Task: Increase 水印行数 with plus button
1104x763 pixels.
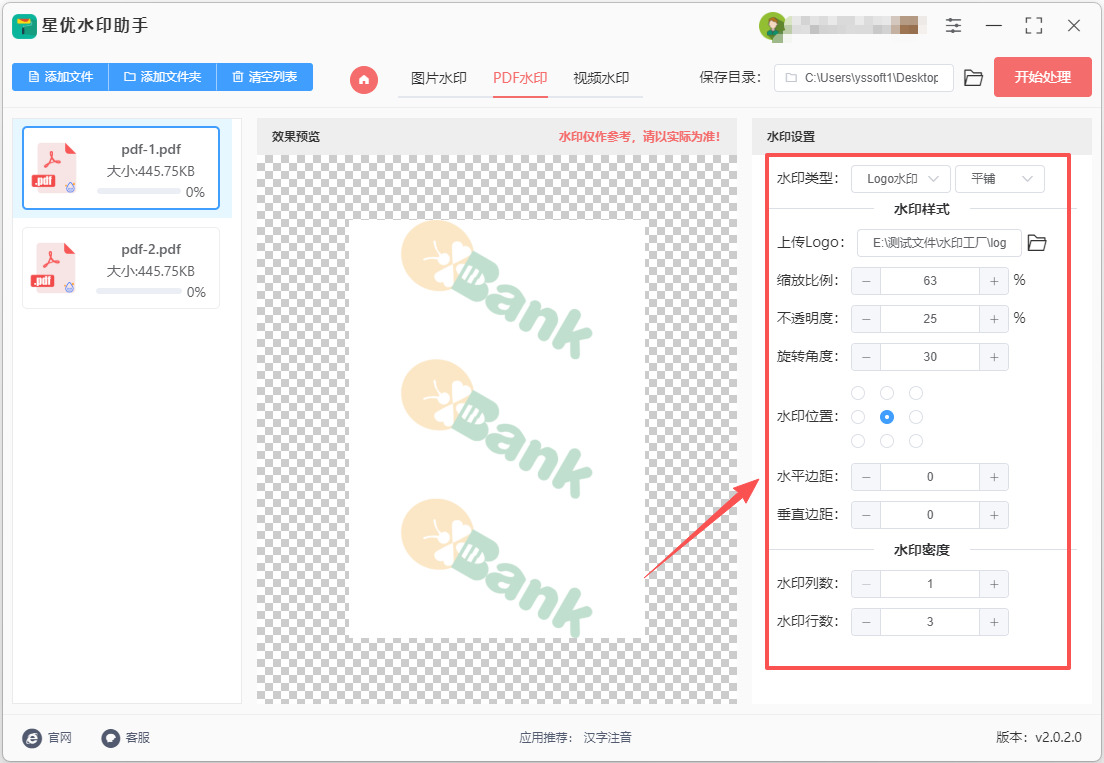Action: (x=993, y=622)
